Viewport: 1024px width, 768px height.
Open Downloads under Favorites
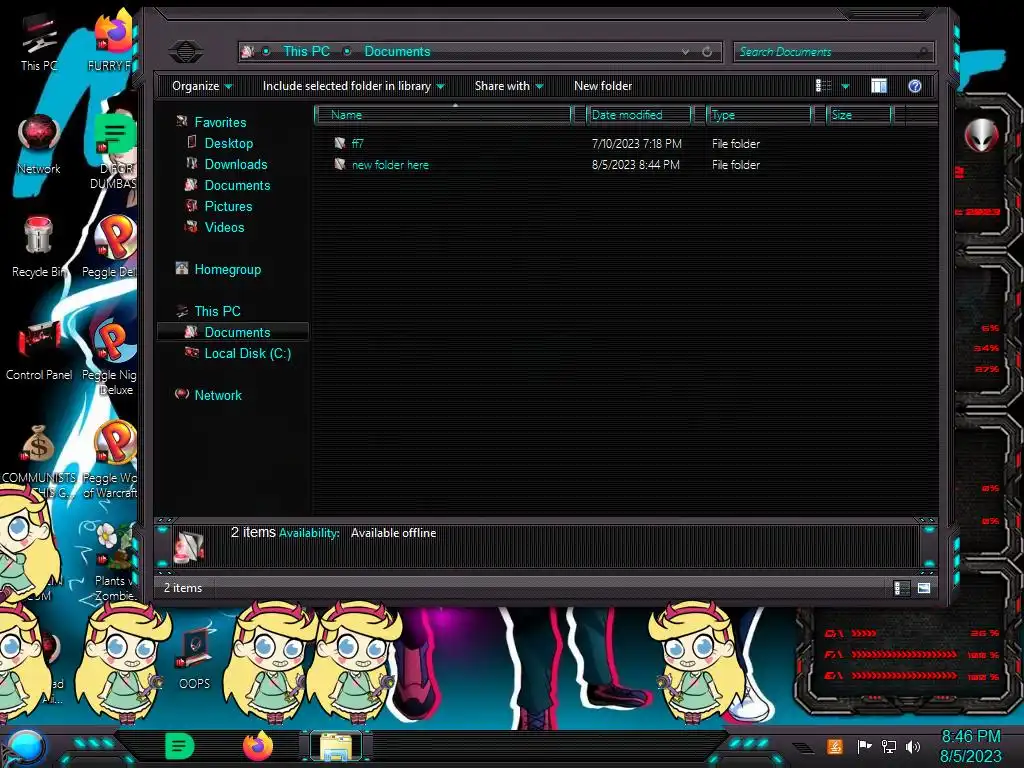[x=236, y=164]
